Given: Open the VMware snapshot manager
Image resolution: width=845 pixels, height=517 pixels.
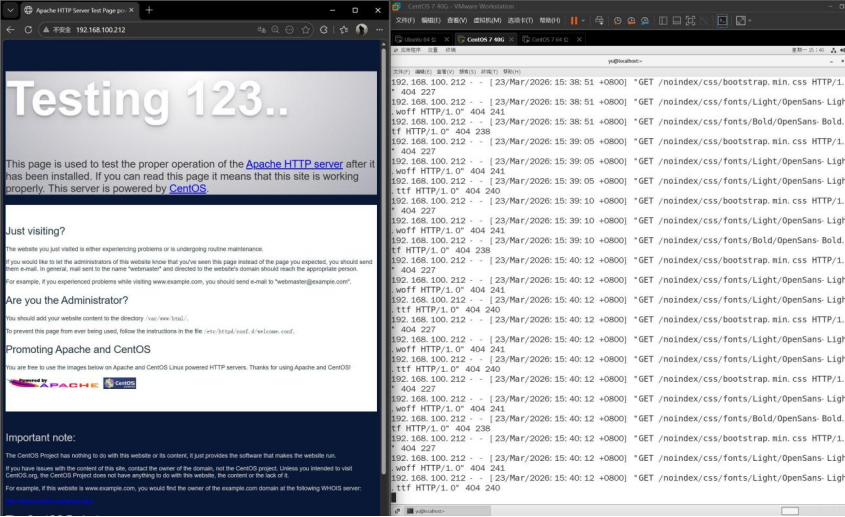Looking at the screenshot, I should coord(645,20).
